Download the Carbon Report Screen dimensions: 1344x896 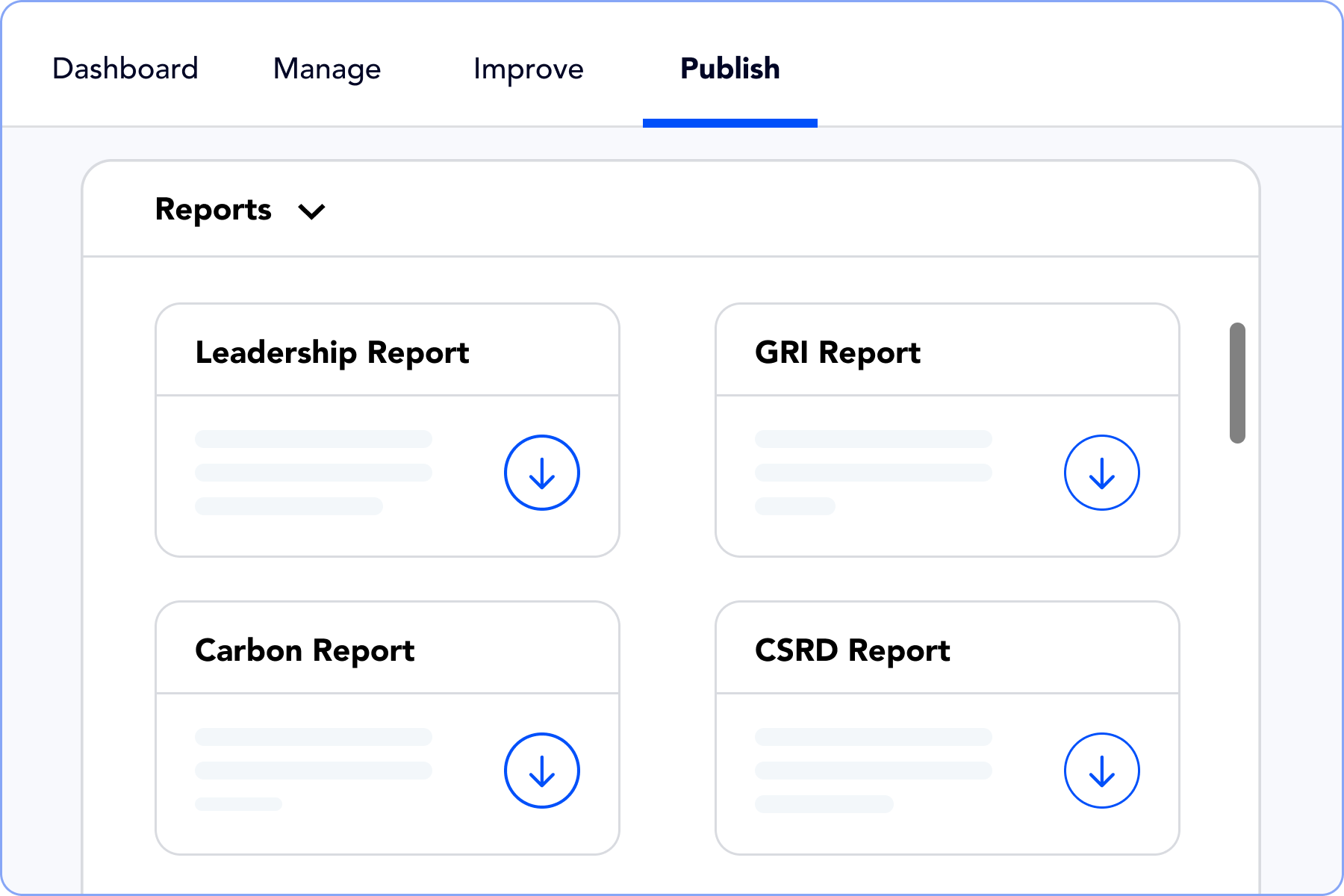(541, 771)
